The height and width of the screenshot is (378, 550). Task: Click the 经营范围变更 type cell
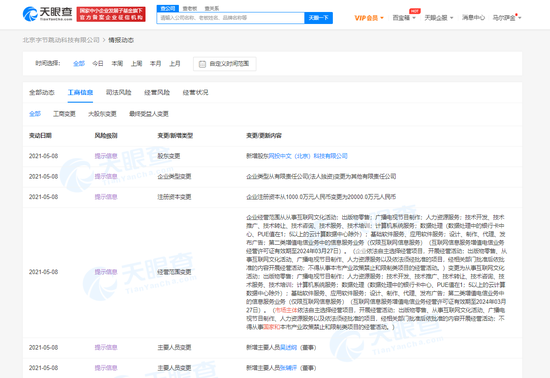tap(174, 272)
